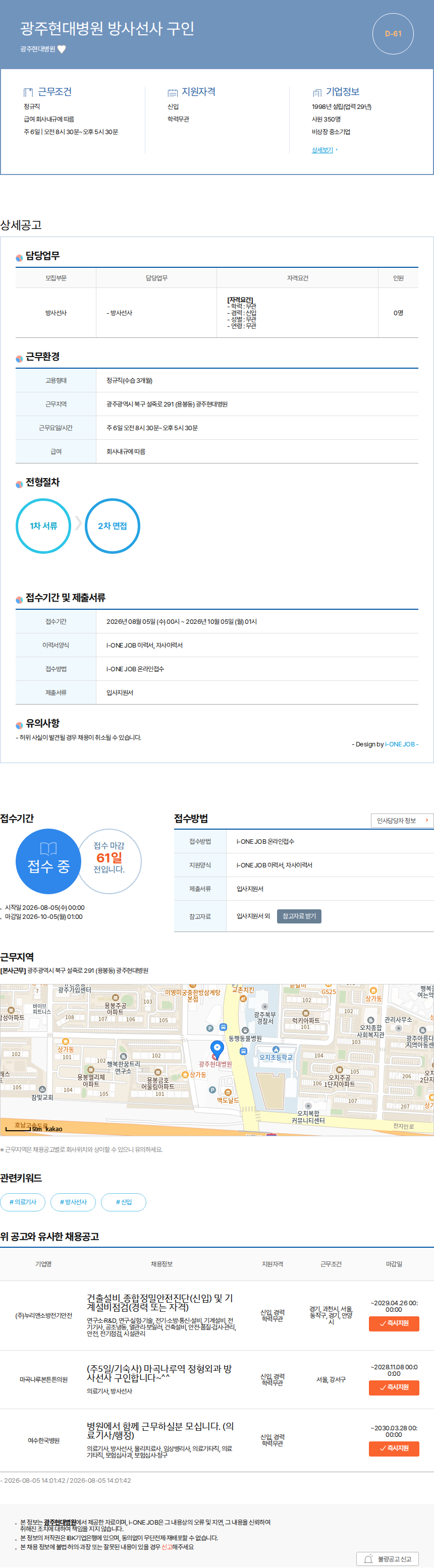Viewport: 434px width, 1568px height.
Task: Click the 정규직(수습 3개월) cell
Action: (x=257, y=380)
